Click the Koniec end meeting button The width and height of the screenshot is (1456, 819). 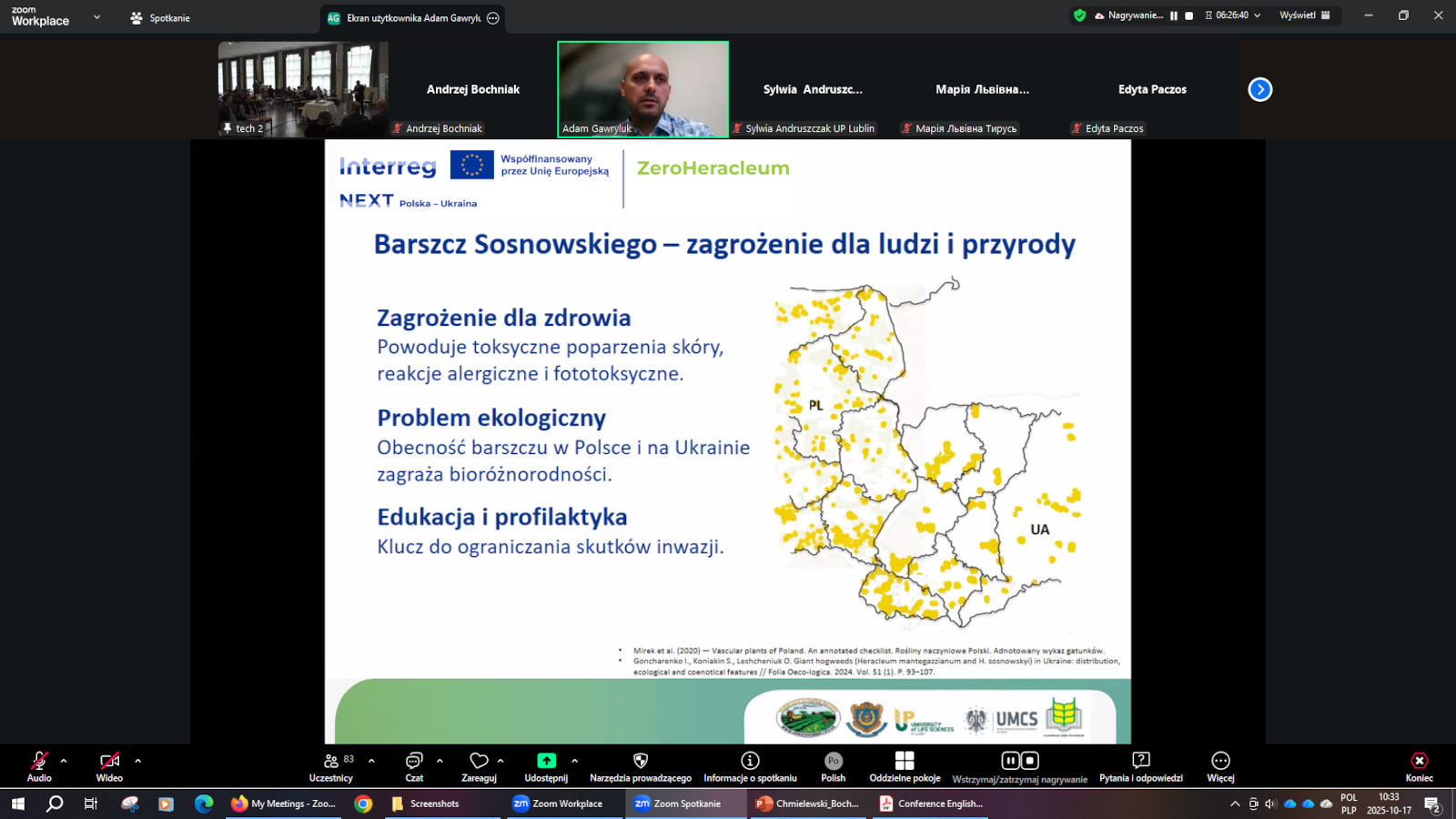click(x=1419, y=766)
